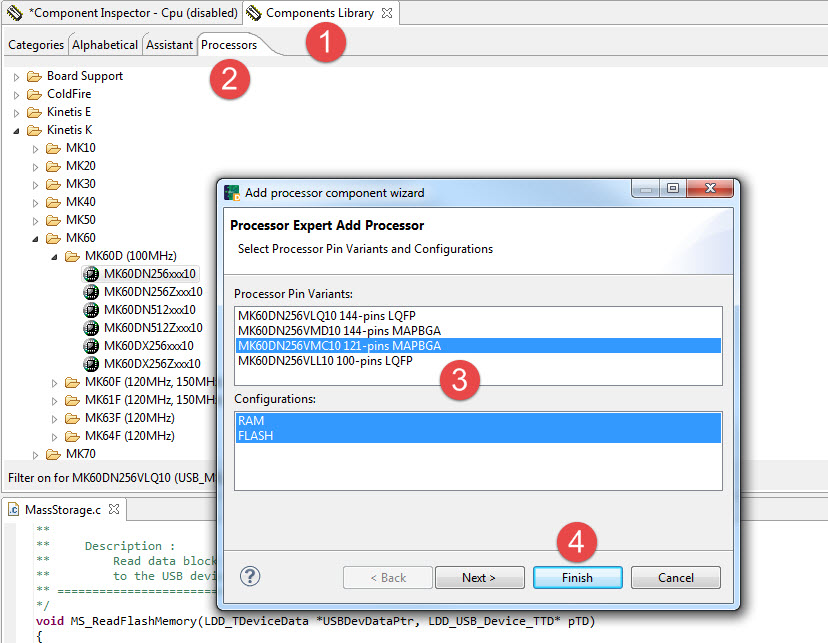Collapse the MK60D (100MHz) tree node

click(54, 257)
